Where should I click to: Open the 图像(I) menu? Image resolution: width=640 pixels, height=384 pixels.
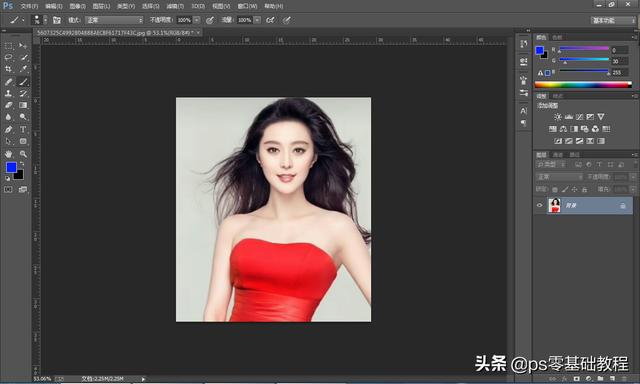click(x=78, y=6)
